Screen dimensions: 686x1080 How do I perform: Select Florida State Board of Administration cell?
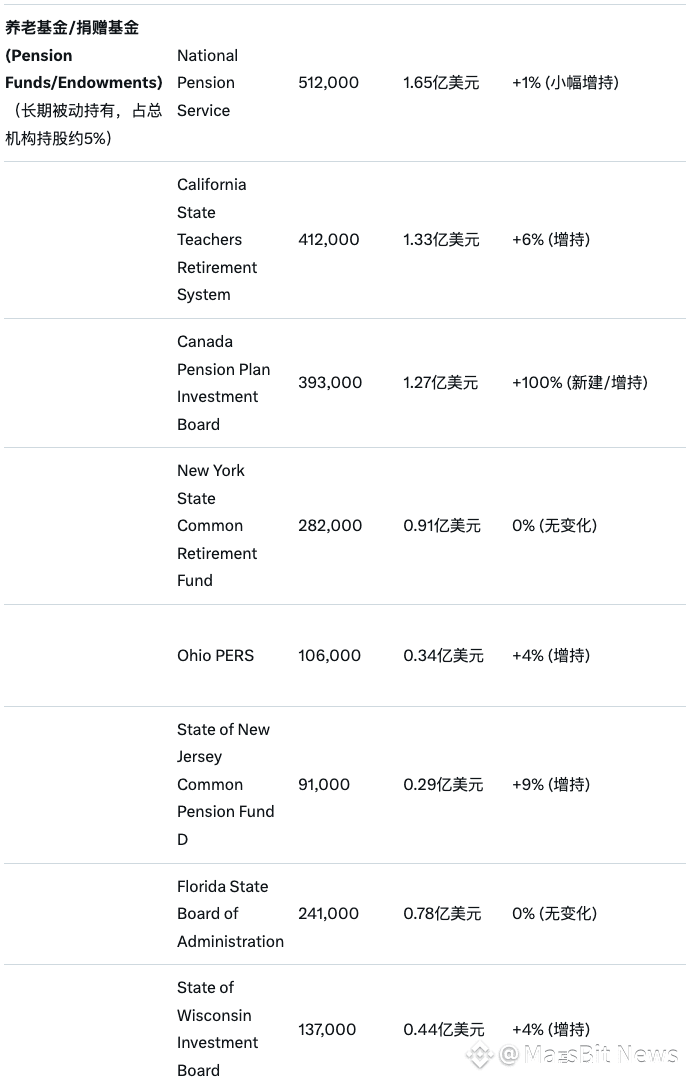pyautogui.click(x=230, y=914)
